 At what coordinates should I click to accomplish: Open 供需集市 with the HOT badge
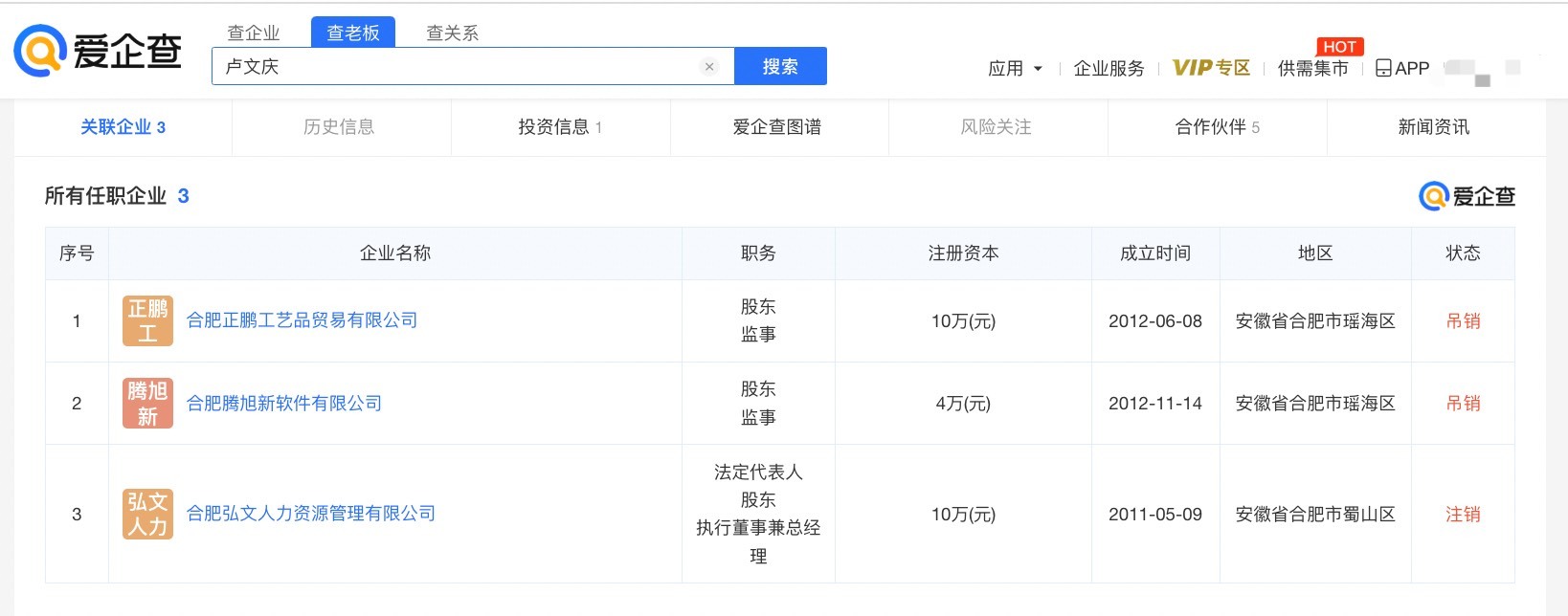1312,68
